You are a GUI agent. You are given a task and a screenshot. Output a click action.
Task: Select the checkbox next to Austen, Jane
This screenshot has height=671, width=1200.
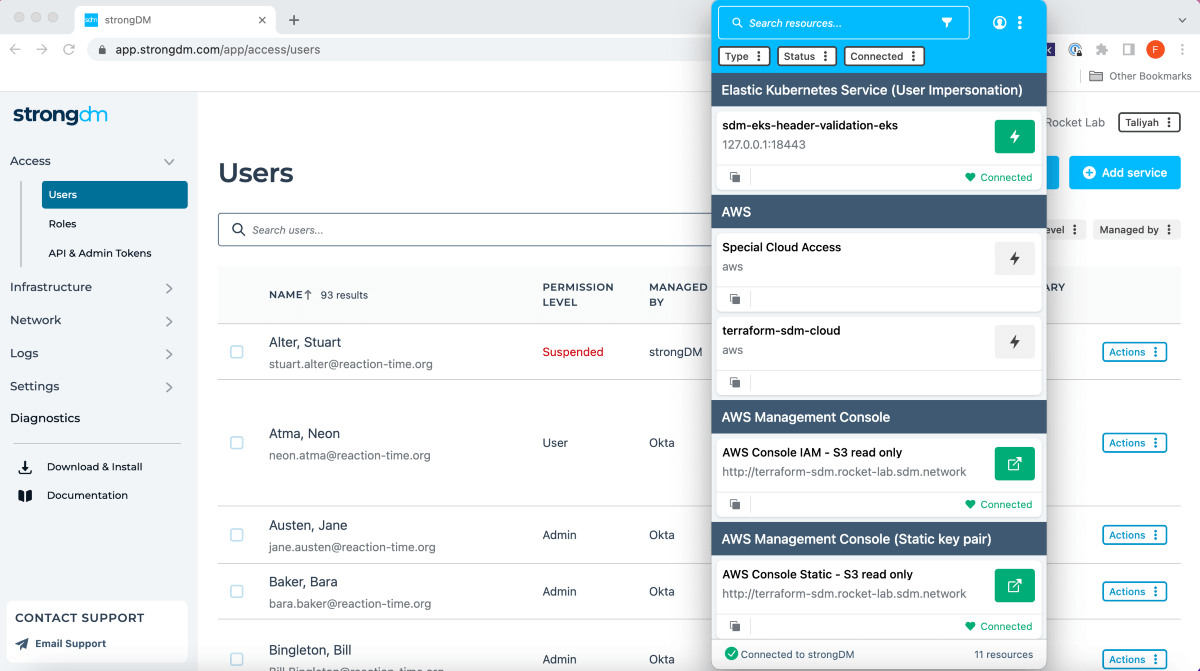[236, 535]
